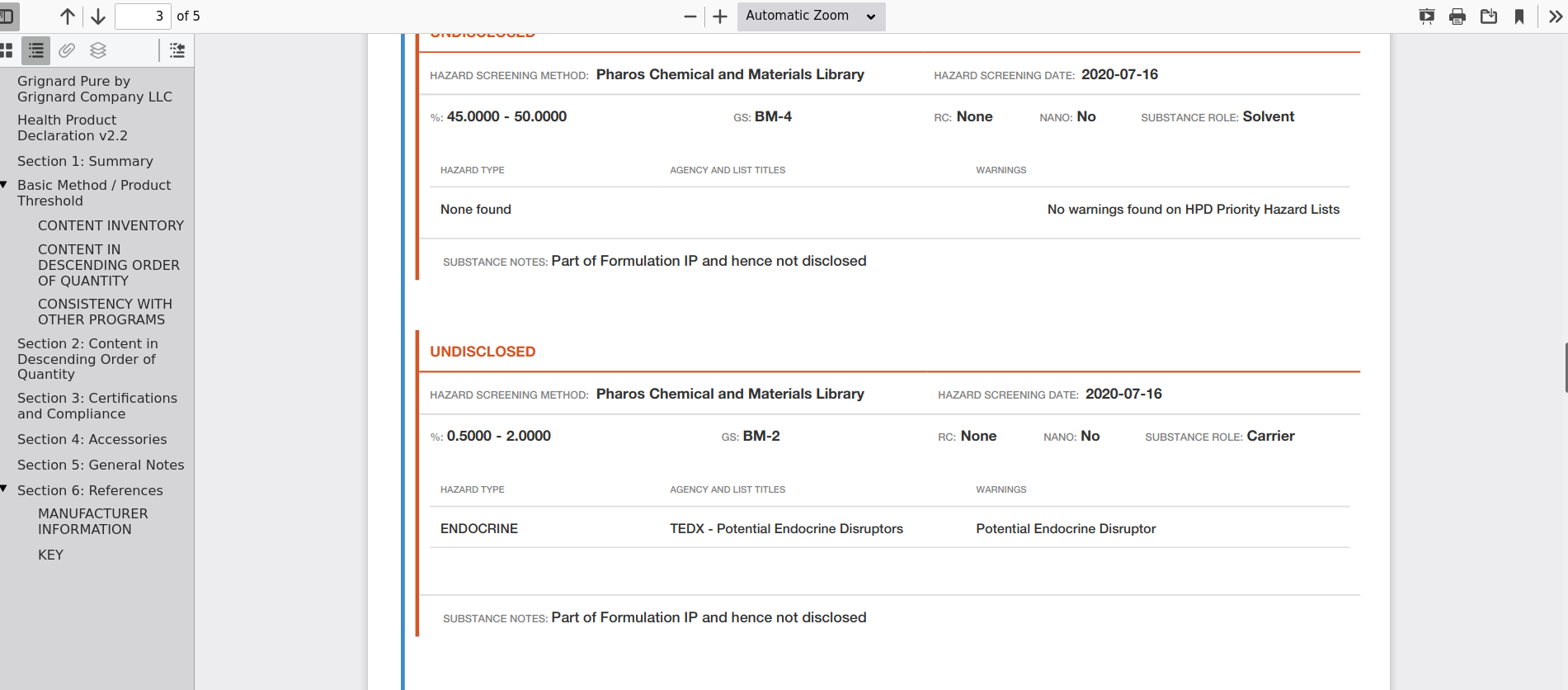This screenshot has width=1568, height=690.
Task: Open outline item Health Product Declaration v2.2
Action: pos(73,128)
